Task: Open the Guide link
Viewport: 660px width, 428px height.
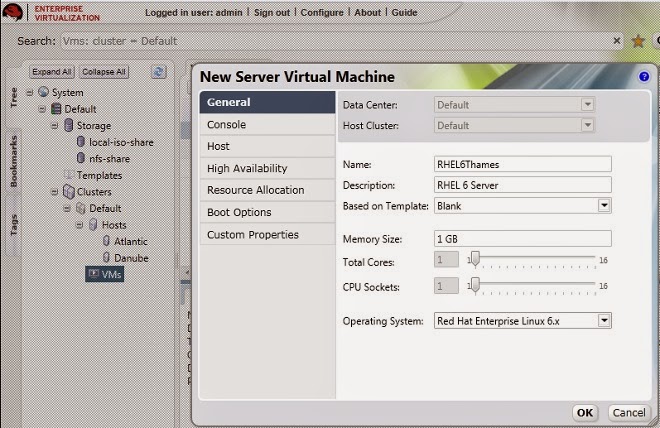Action: tap(405, 13)
